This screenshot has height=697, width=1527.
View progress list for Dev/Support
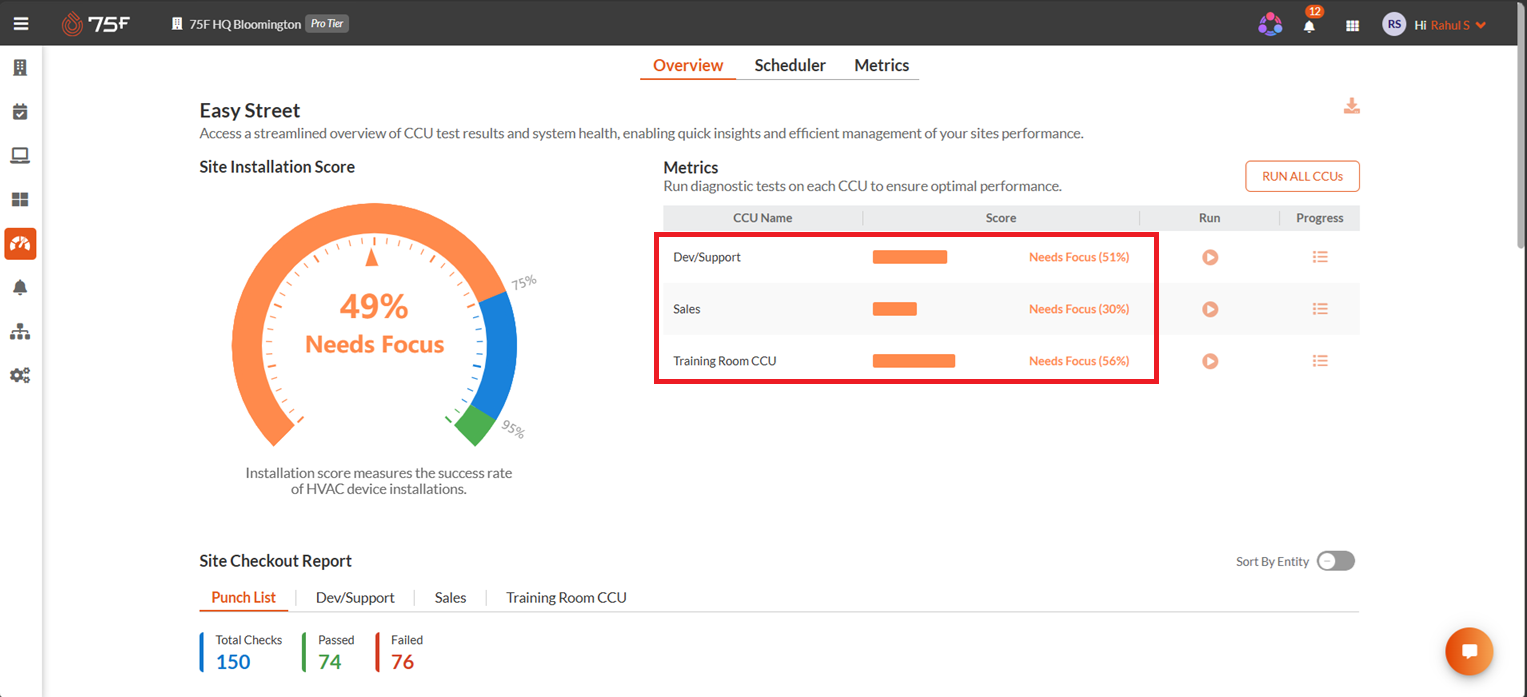pos(1320,257)
